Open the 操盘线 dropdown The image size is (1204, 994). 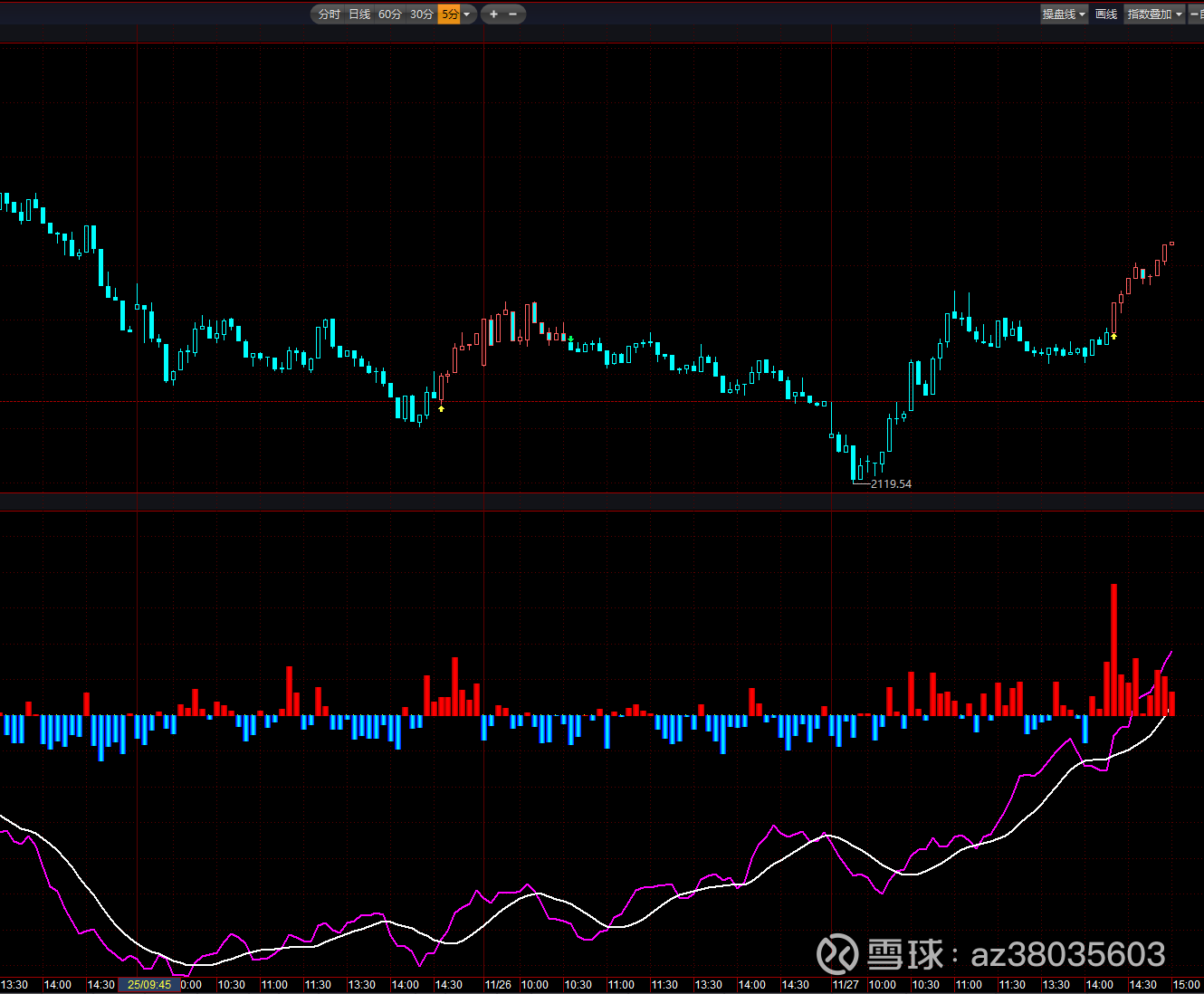1064,14
